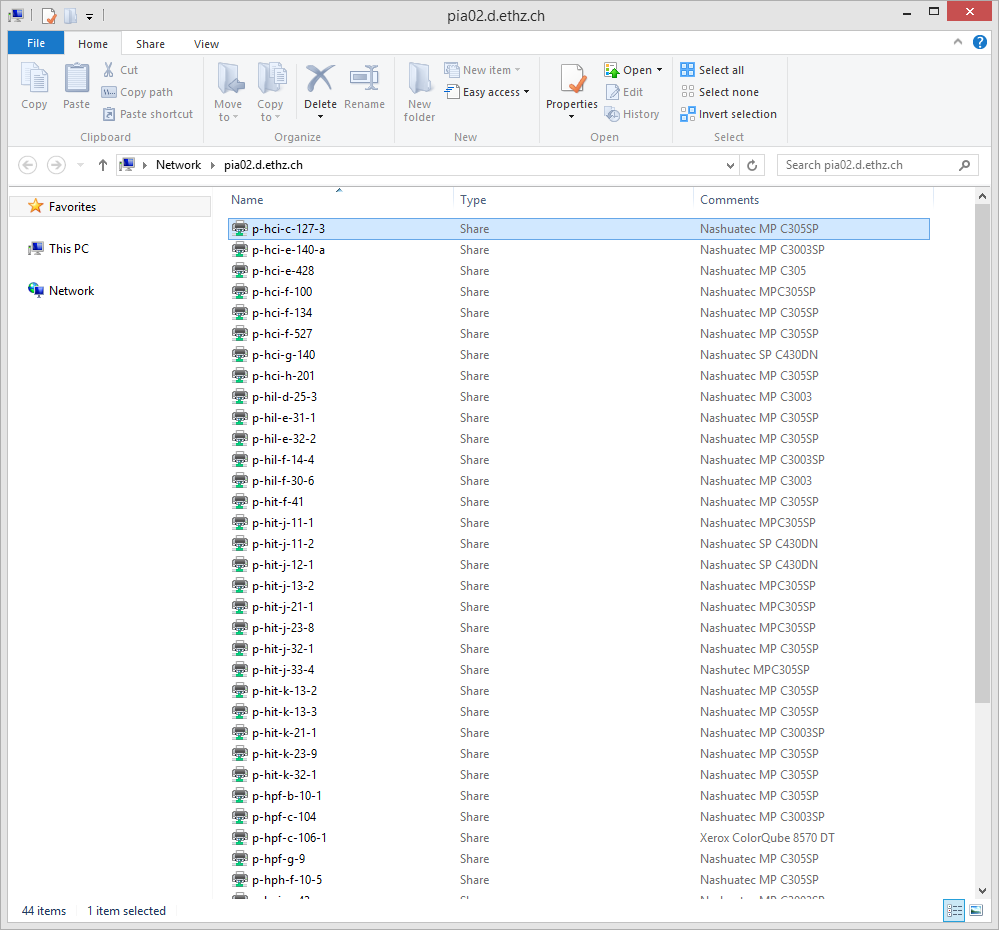Open the address bar history dropdown
This screenshot has width=999, height=930.
(730, 165)
